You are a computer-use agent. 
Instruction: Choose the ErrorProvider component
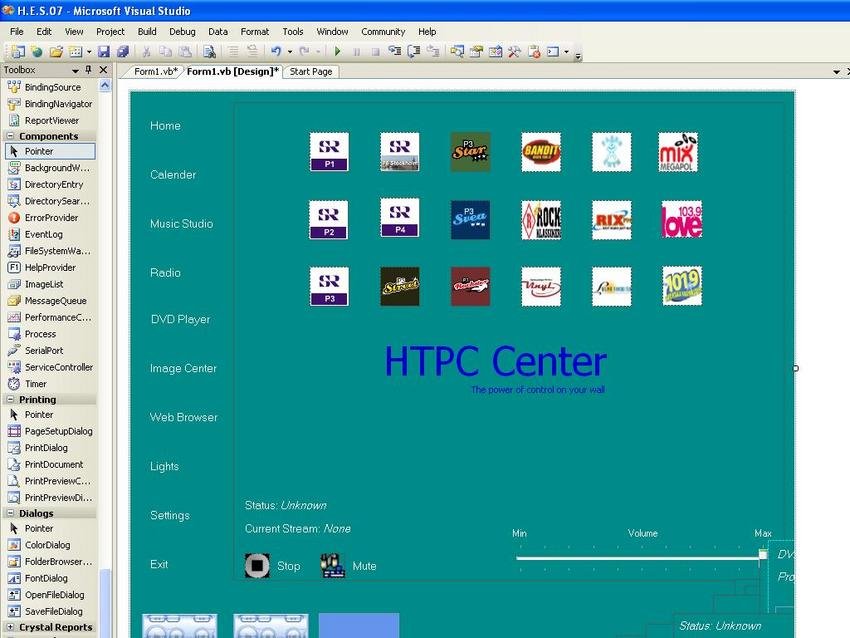point(50,218)
